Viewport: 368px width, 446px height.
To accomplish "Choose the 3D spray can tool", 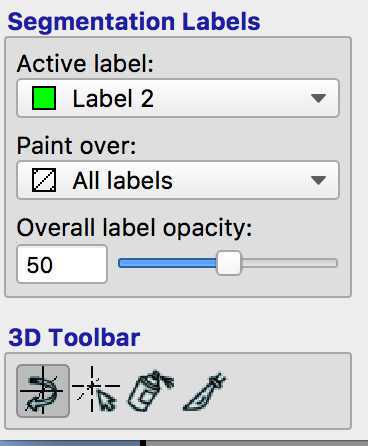I will pos(151,390).
